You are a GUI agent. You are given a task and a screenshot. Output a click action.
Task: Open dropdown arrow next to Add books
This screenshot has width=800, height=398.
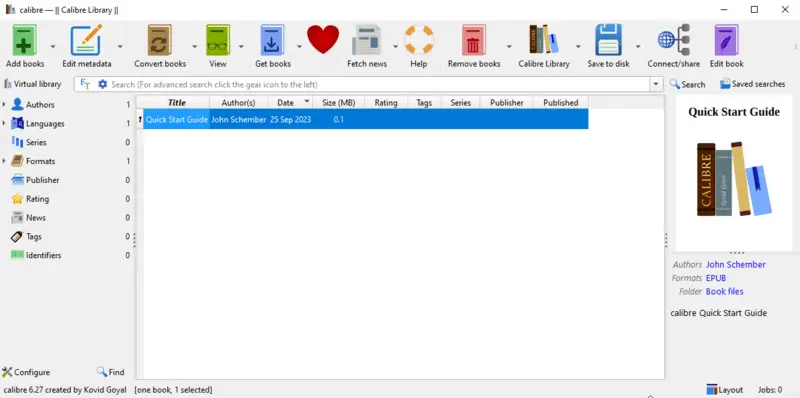(x=53, y=46)
